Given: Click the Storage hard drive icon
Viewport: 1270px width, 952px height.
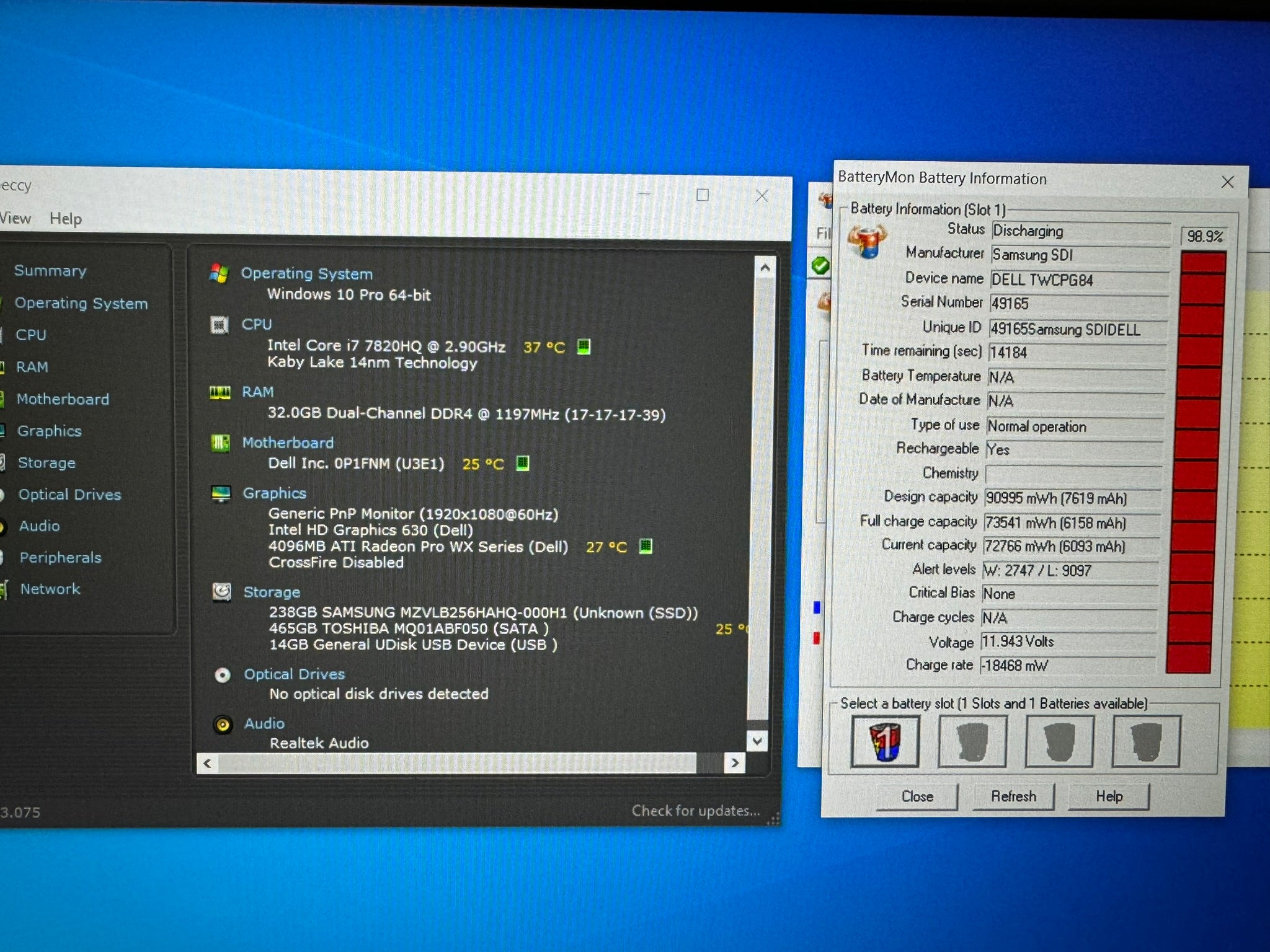Looking at the screenshot, I should [221, 592].
